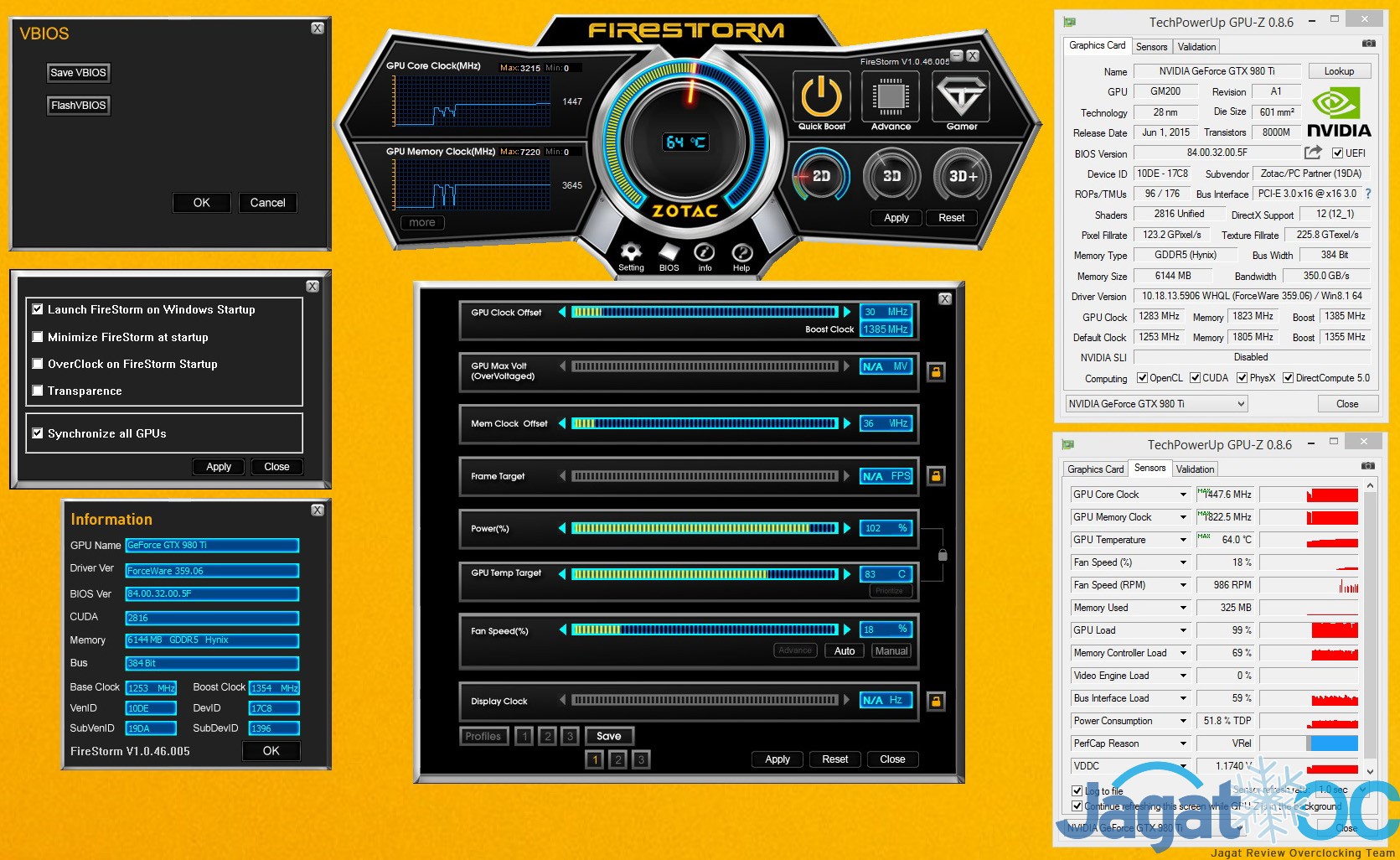
Task: Click the Lookup button in GPU-Z
Action: point(1339,71)
